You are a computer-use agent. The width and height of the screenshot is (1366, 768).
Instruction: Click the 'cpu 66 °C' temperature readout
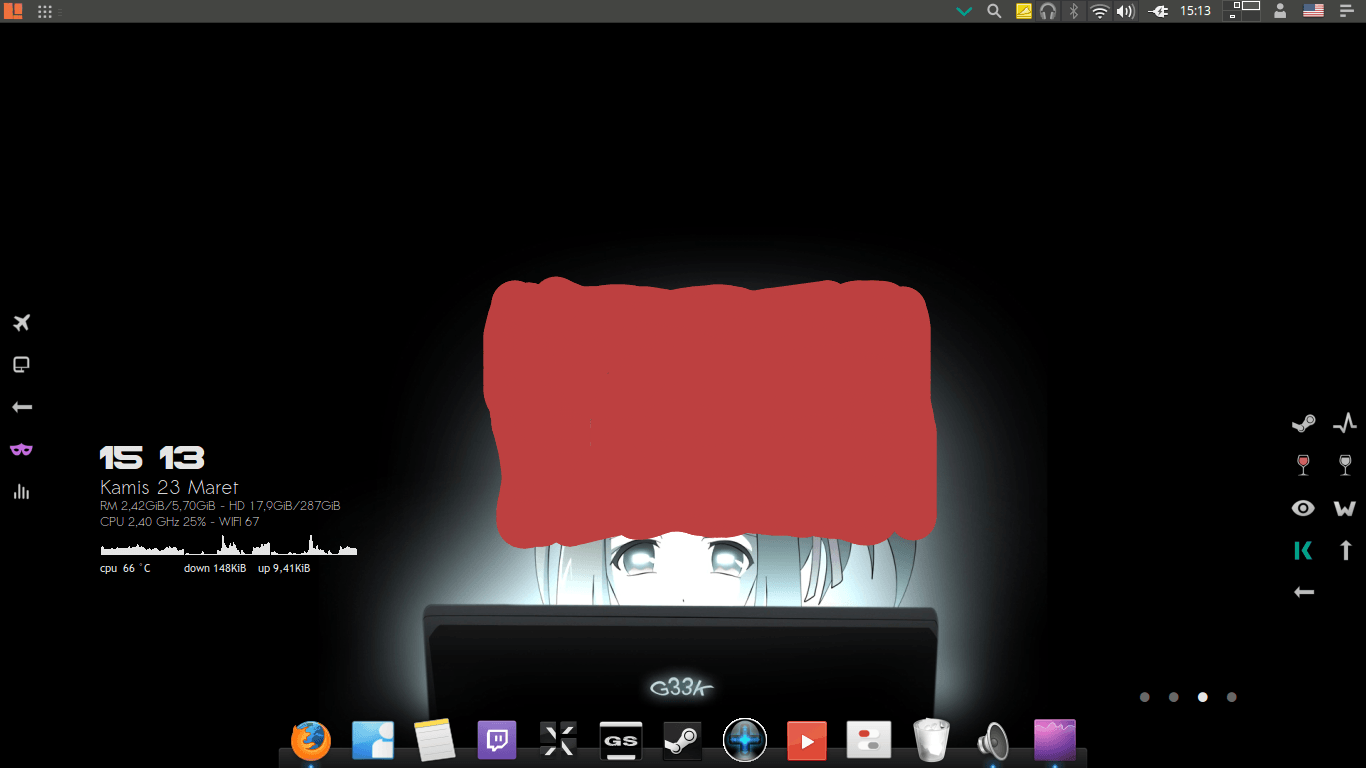[125, 568]
